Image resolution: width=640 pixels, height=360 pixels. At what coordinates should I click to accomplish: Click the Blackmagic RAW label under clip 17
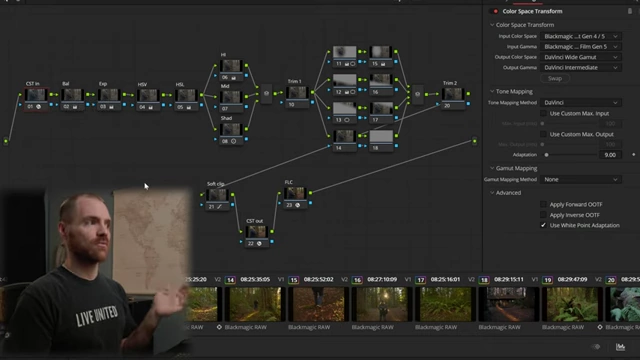[436, 327]
